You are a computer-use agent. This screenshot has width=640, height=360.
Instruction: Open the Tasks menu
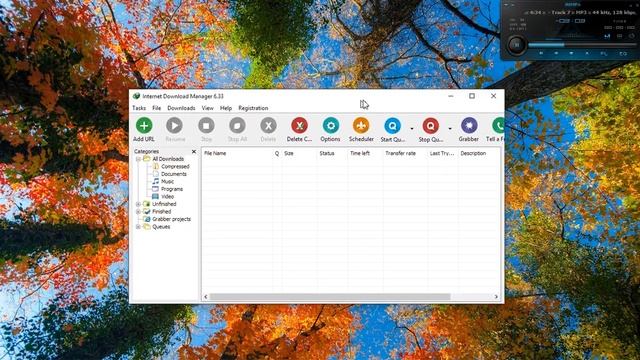click(x=139, y=108)
